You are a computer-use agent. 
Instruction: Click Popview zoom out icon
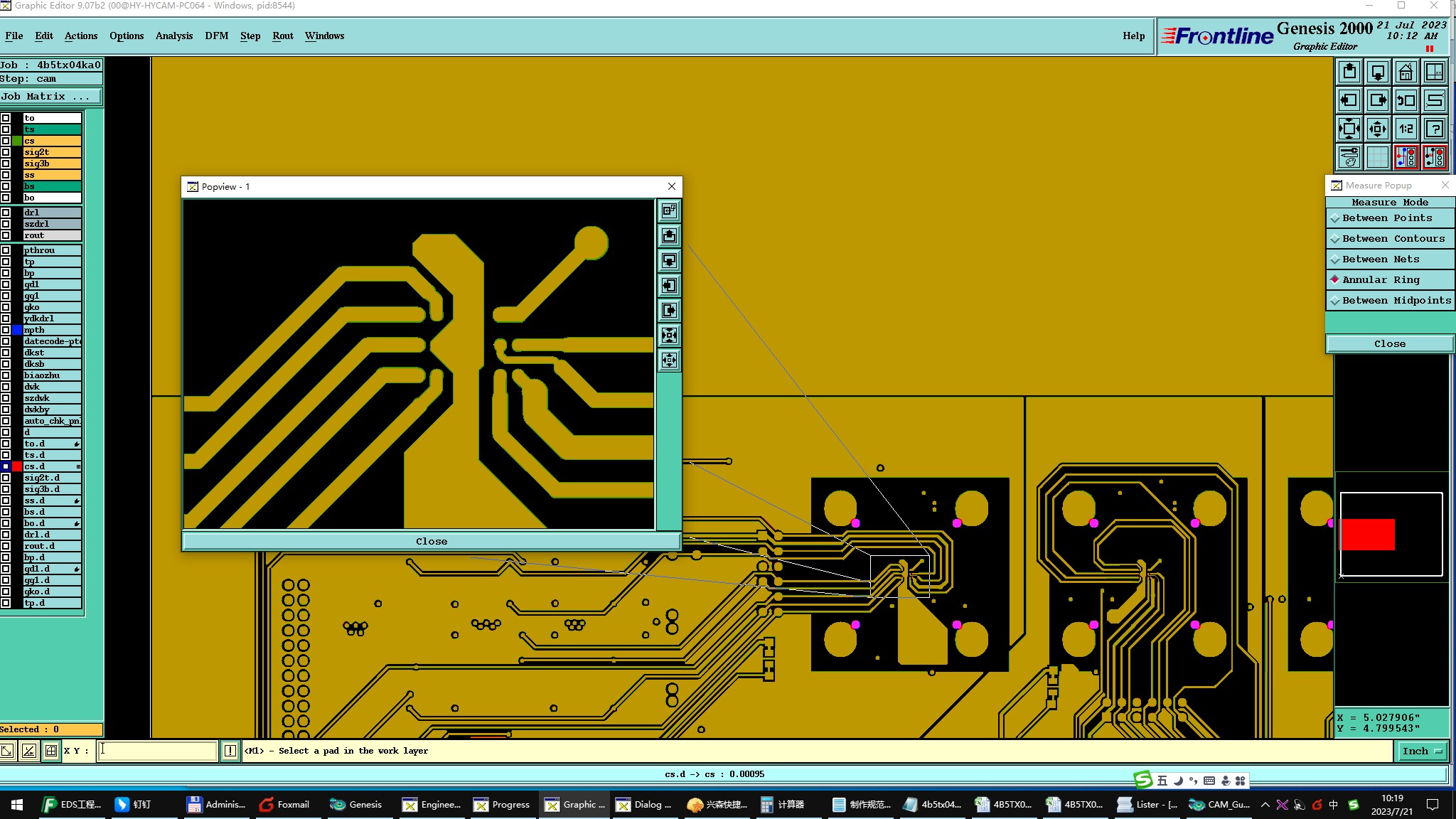tap(669, 360)
